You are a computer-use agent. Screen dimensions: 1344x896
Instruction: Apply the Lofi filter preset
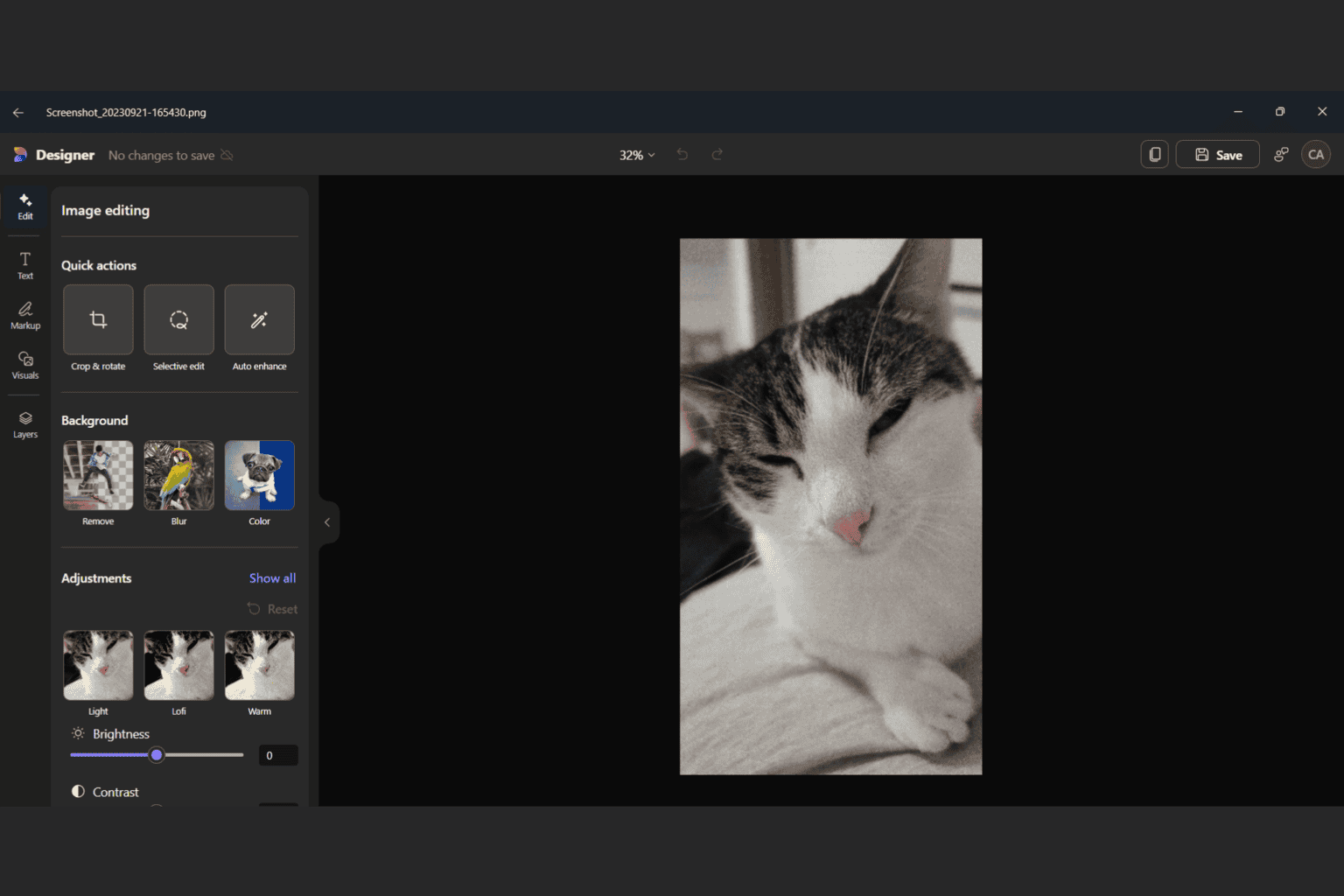178,665
